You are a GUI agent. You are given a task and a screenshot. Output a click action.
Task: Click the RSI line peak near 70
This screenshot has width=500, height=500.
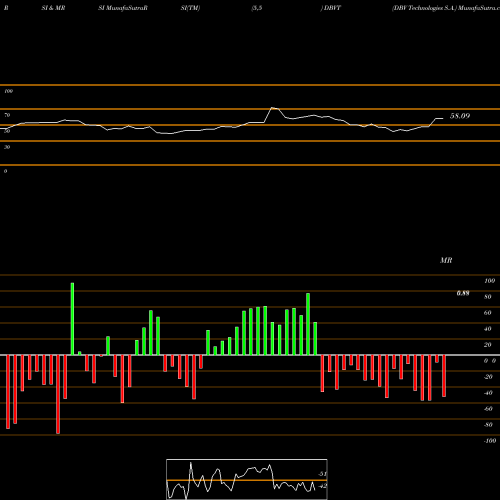[273, 108]
